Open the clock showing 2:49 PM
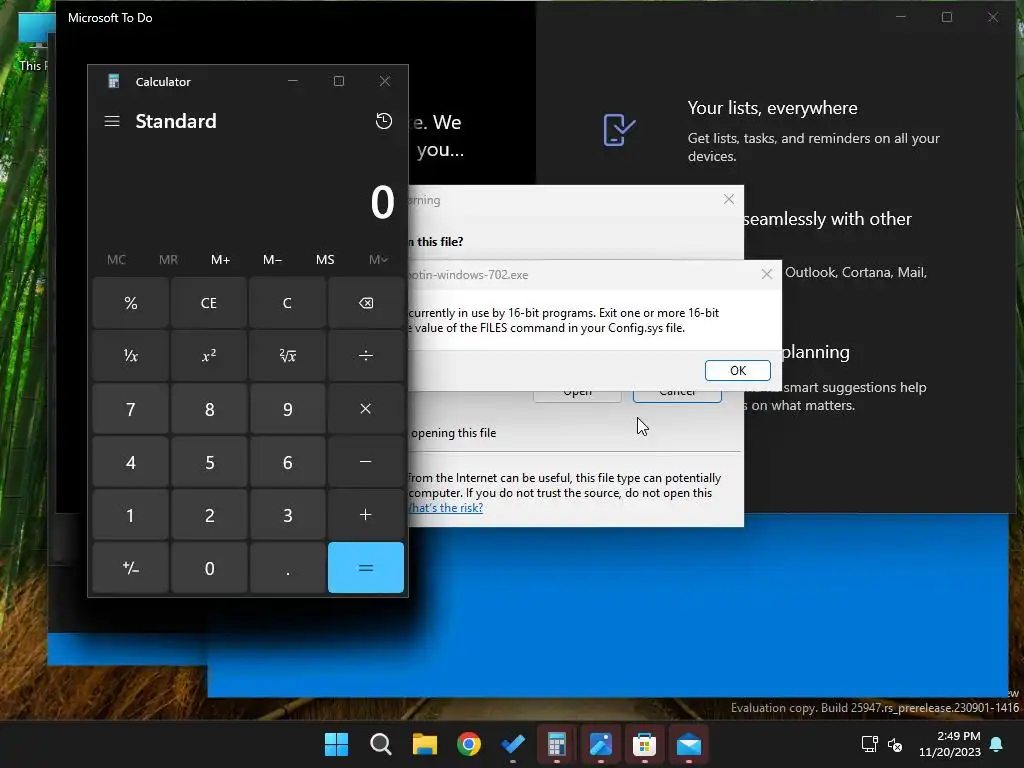The image size is (1024, 768). pyautogui.click(x=950, y=744)
